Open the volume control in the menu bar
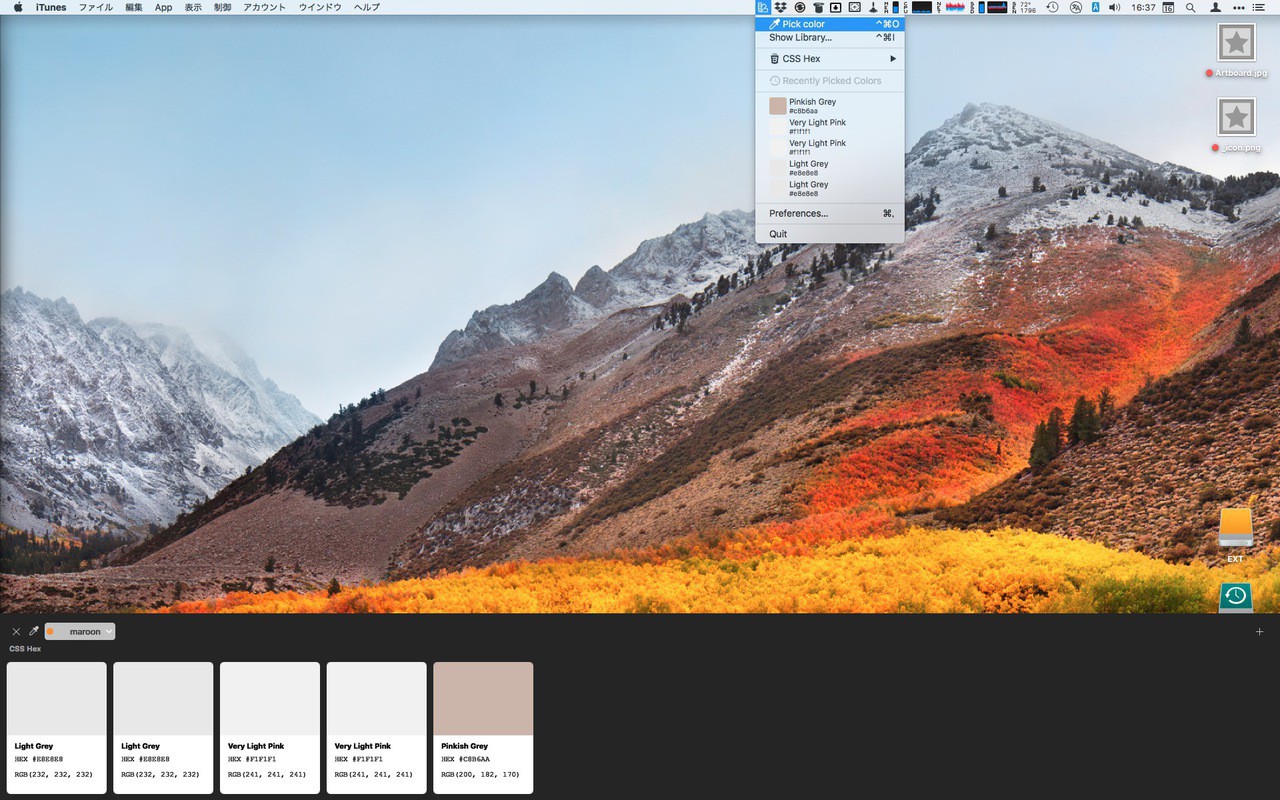 click(x=1115, y=7)
